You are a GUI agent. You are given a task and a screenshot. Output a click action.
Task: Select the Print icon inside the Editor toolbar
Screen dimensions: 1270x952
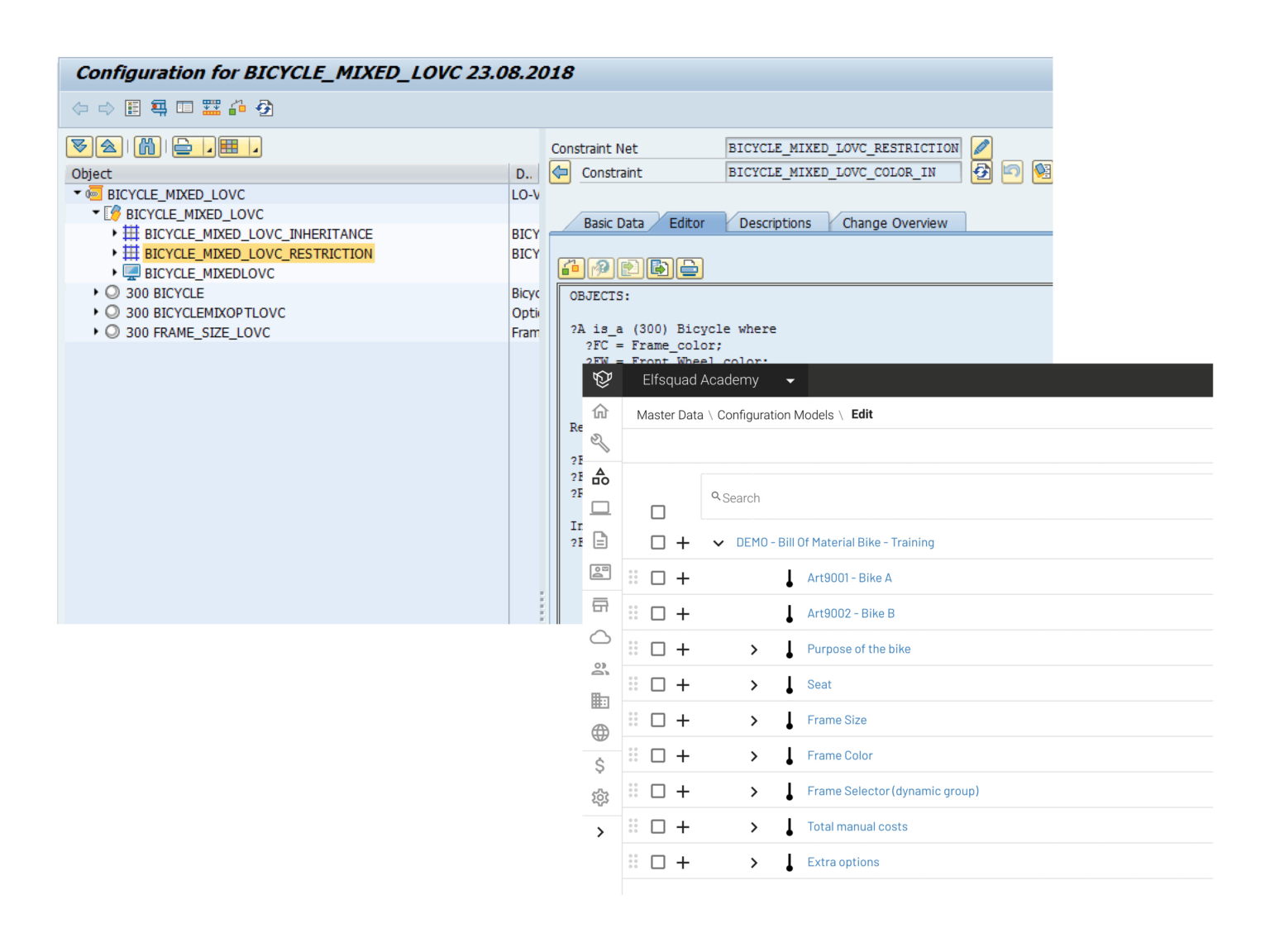click(690, 268)
